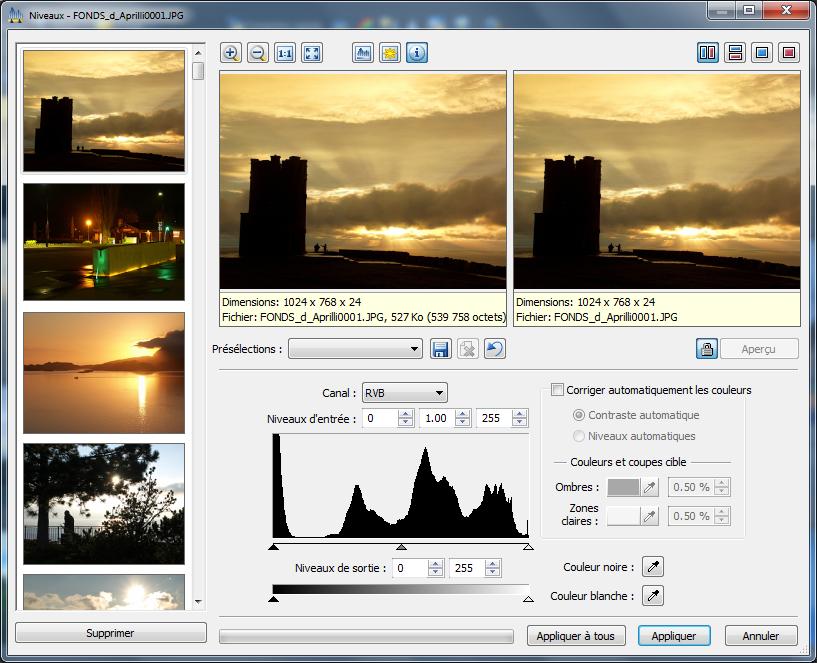
Task: Toggle the image information icon
Action: pos(417,53)
